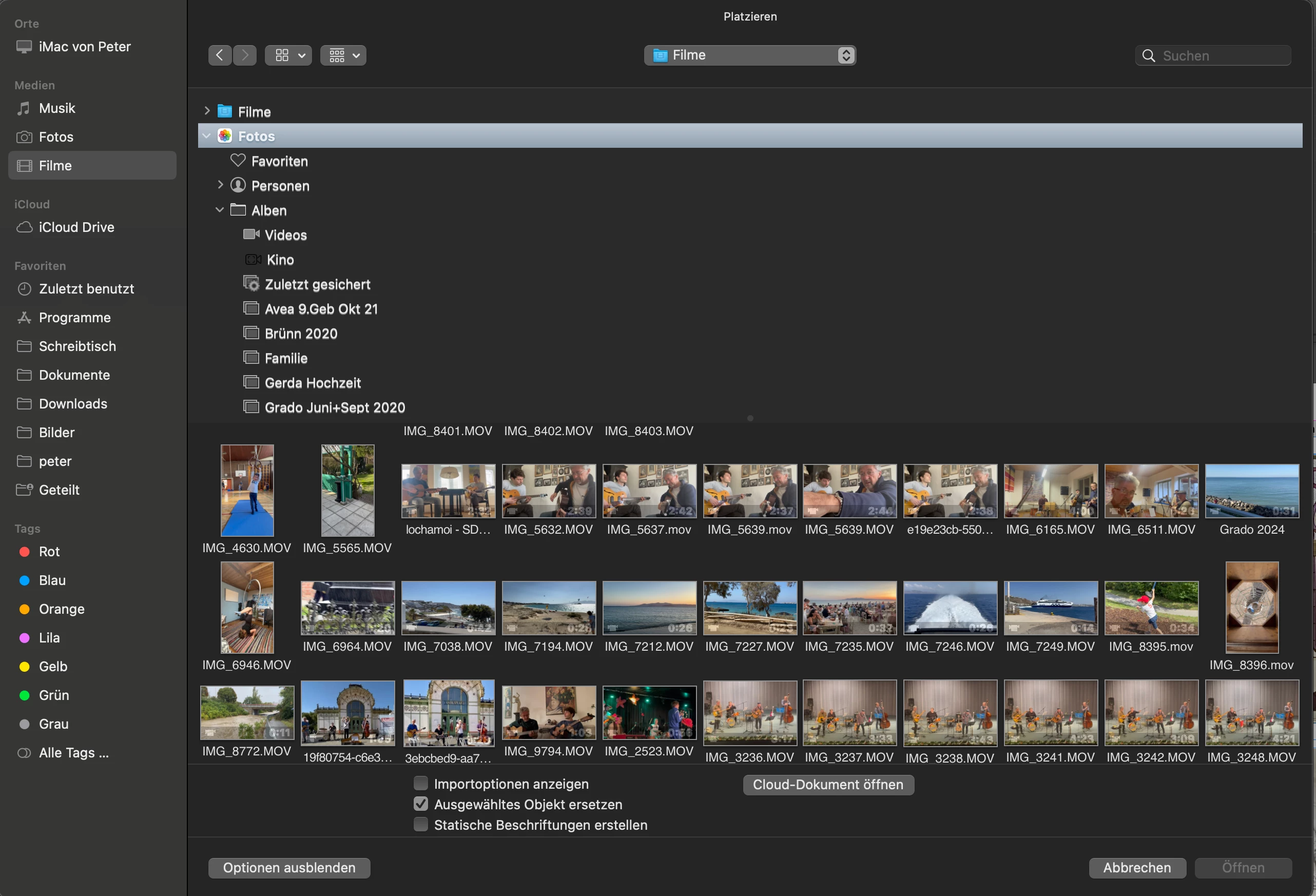The width and height of the screenshot is (1316, 896).
Task: Open the Filme location popup menu
Action: coord(749,55)
